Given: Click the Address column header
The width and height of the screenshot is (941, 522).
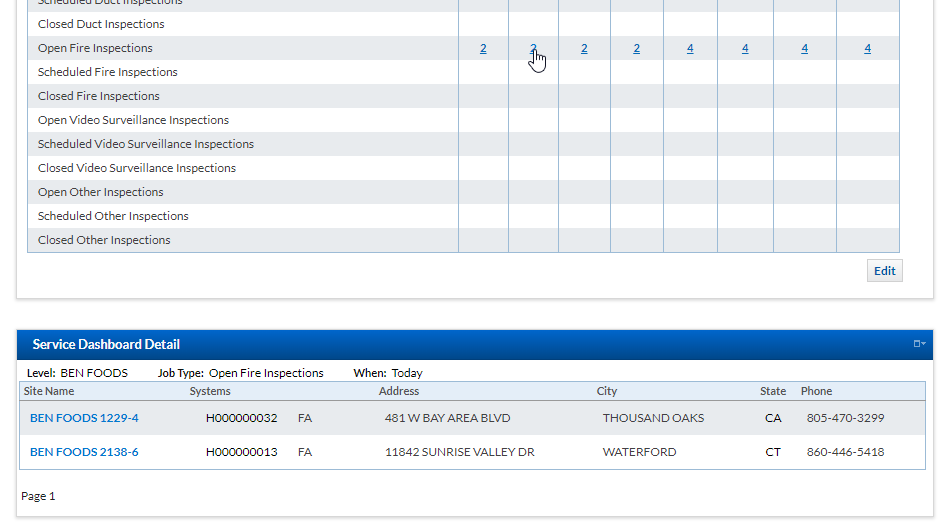Looking at the screenshot, I should tap(399, 391).
